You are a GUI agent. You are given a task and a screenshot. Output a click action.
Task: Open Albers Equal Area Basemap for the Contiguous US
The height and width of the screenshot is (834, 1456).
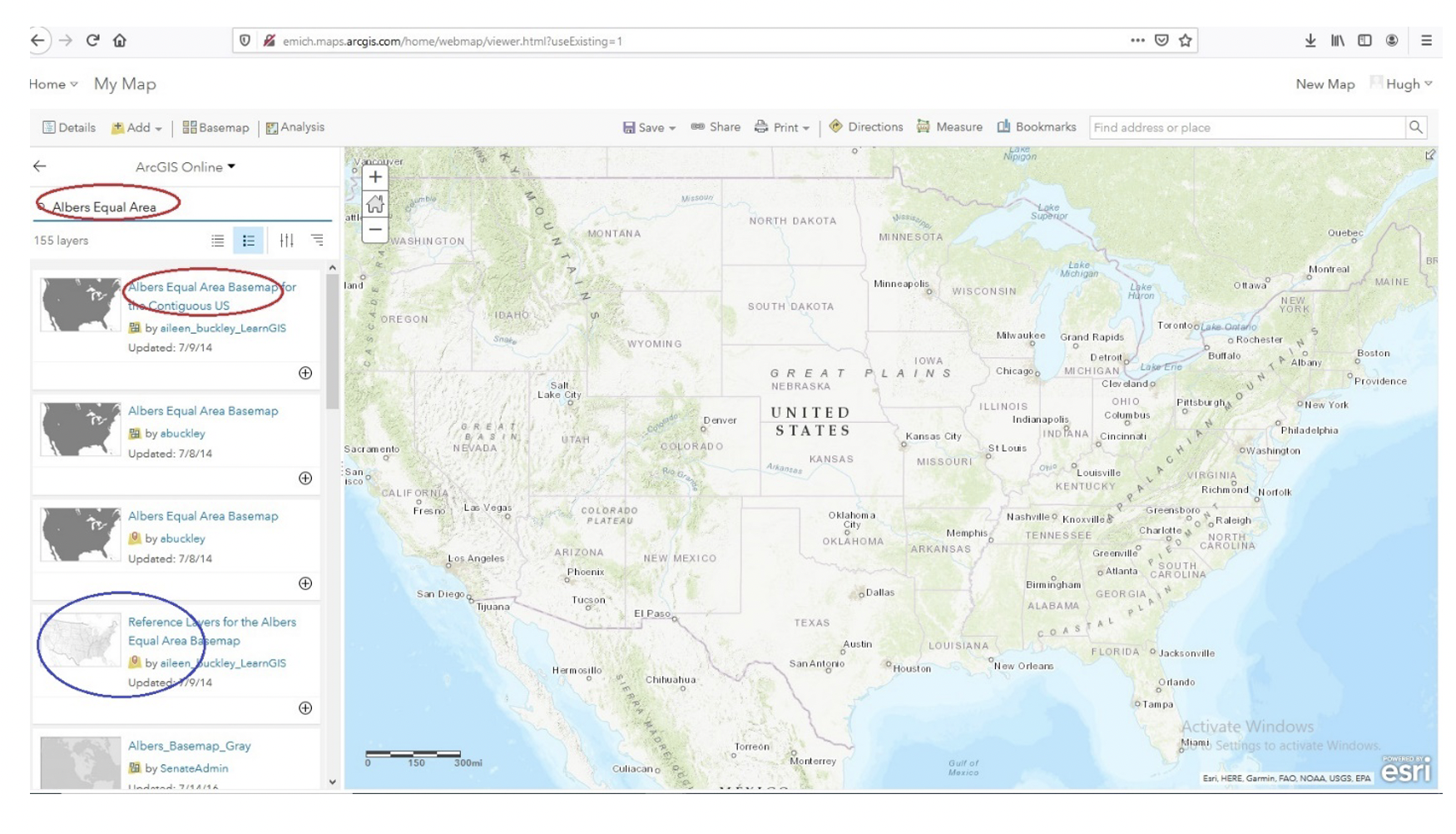pyautogui.click(x=211, y=296)
